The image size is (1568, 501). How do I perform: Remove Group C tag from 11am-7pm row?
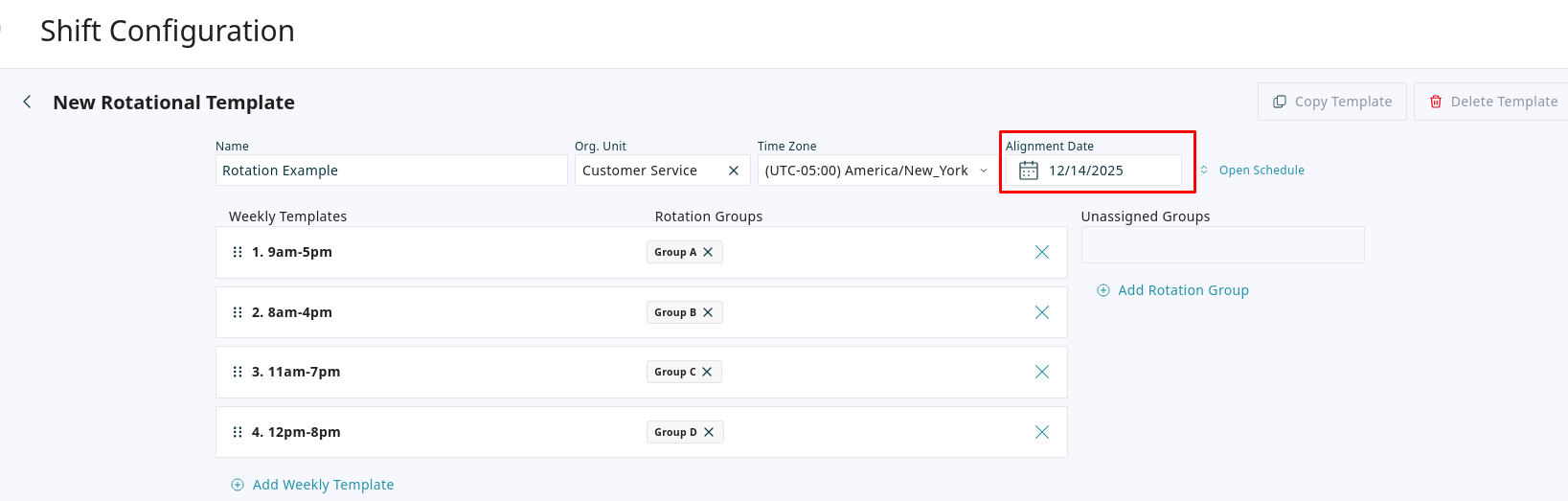pyautogui.click(x=707, y=372)
